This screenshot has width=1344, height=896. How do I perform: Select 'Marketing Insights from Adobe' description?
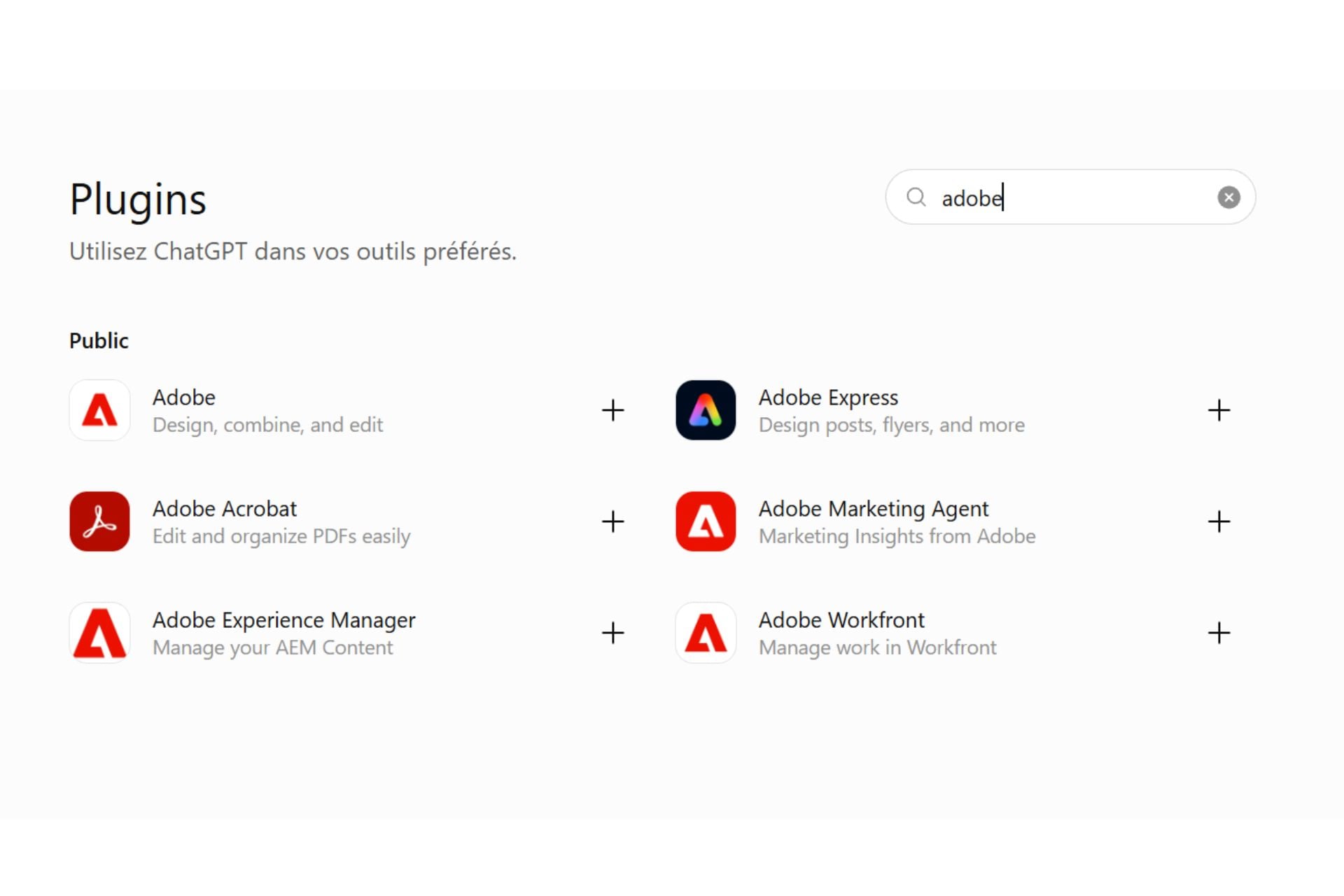pos(897,536)
